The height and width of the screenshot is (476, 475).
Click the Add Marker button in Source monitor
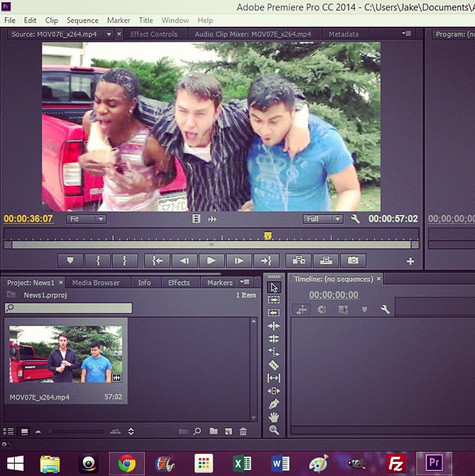point(70,260)
